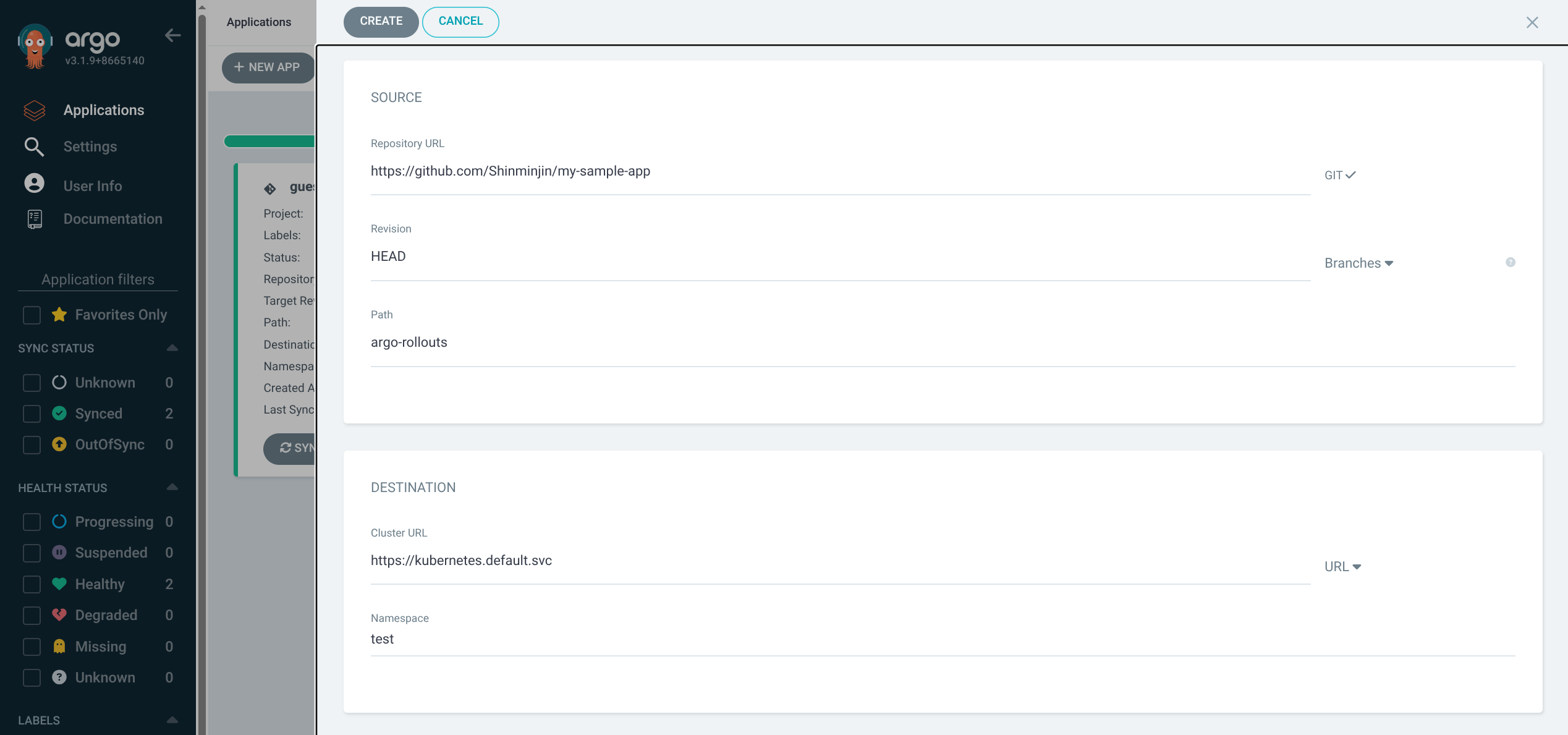Collapse the HEALTH STATUS filter section
1568x735 pixels.
(172, 488)
